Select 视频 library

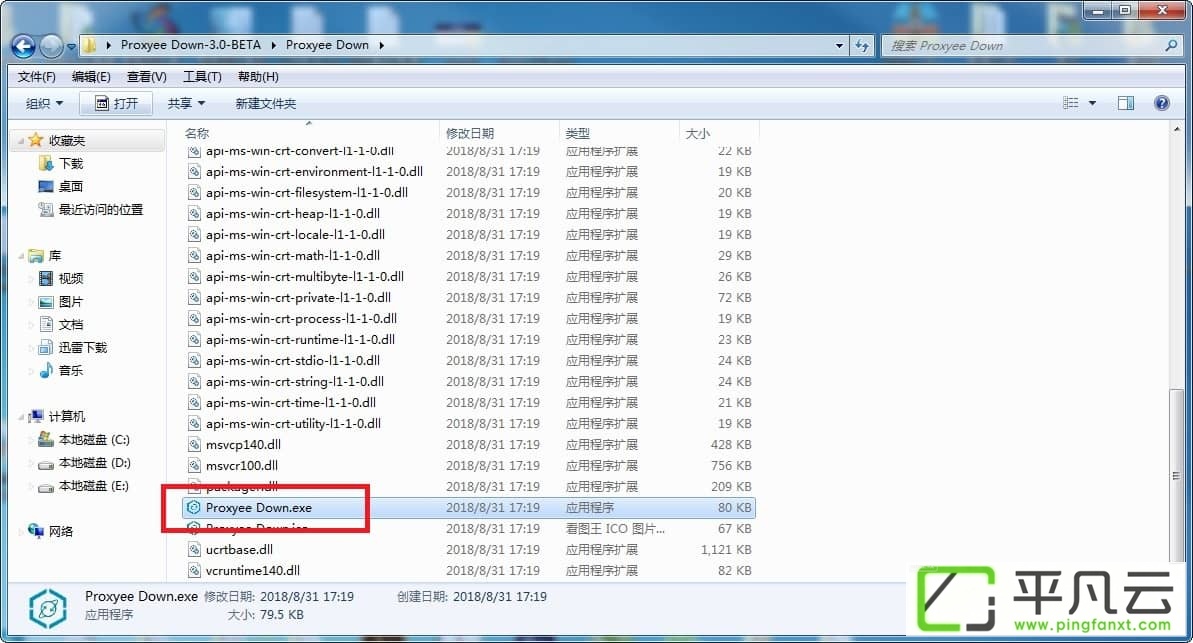[71, 279]
